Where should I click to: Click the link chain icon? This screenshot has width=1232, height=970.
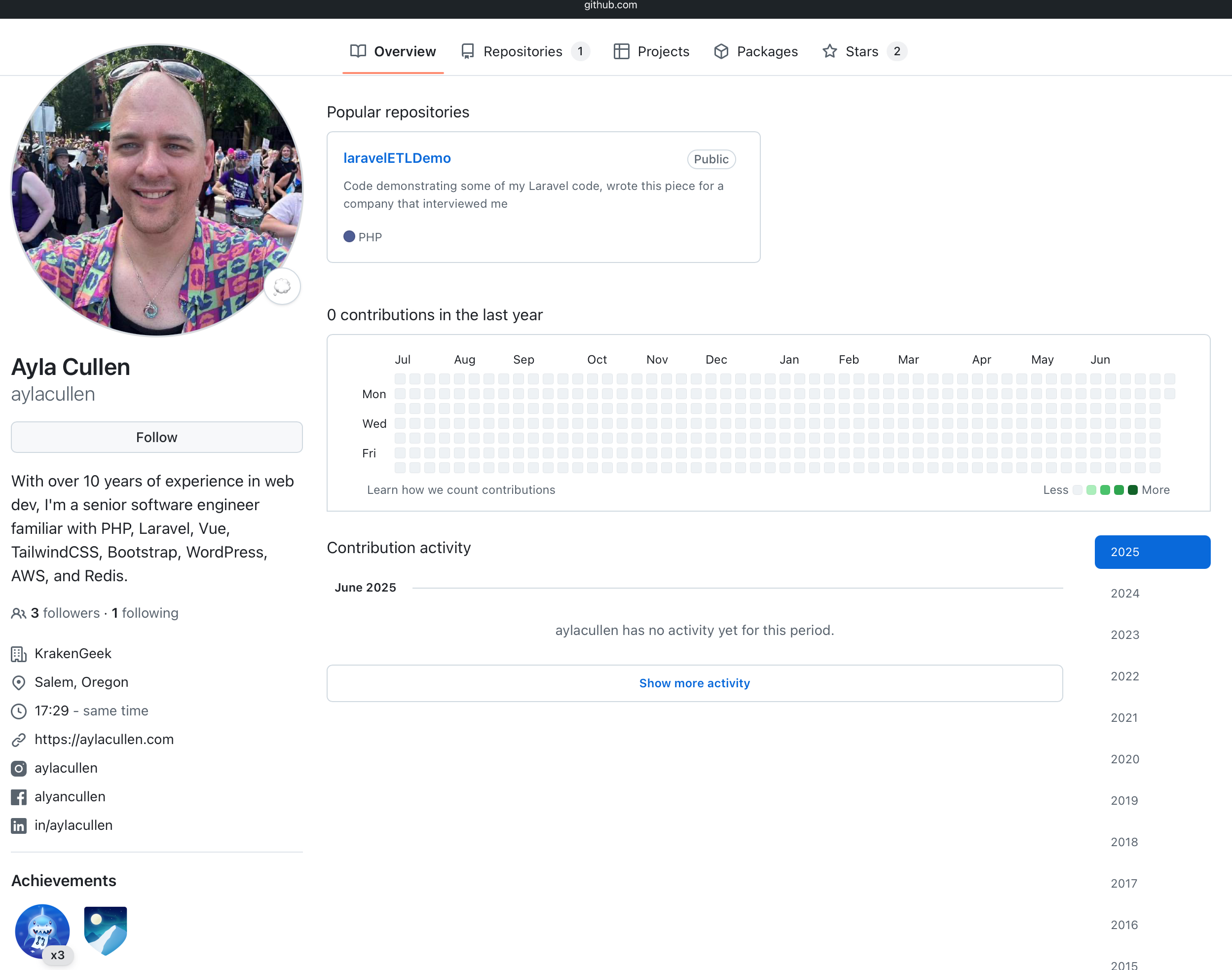click(x=19, y=740)
